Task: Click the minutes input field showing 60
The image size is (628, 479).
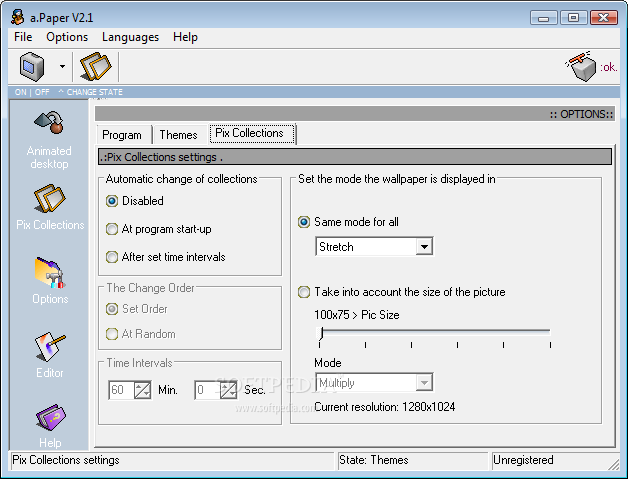Action: 121,390
